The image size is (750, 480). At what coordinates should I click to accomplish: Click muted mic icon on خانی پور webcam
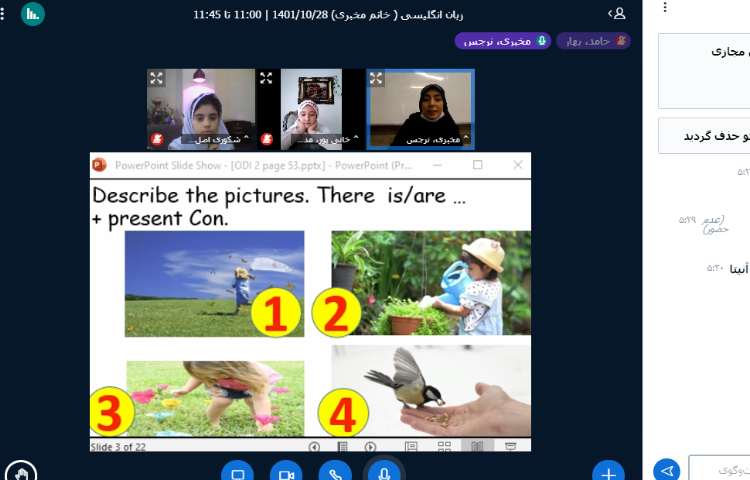coord(267,139)
